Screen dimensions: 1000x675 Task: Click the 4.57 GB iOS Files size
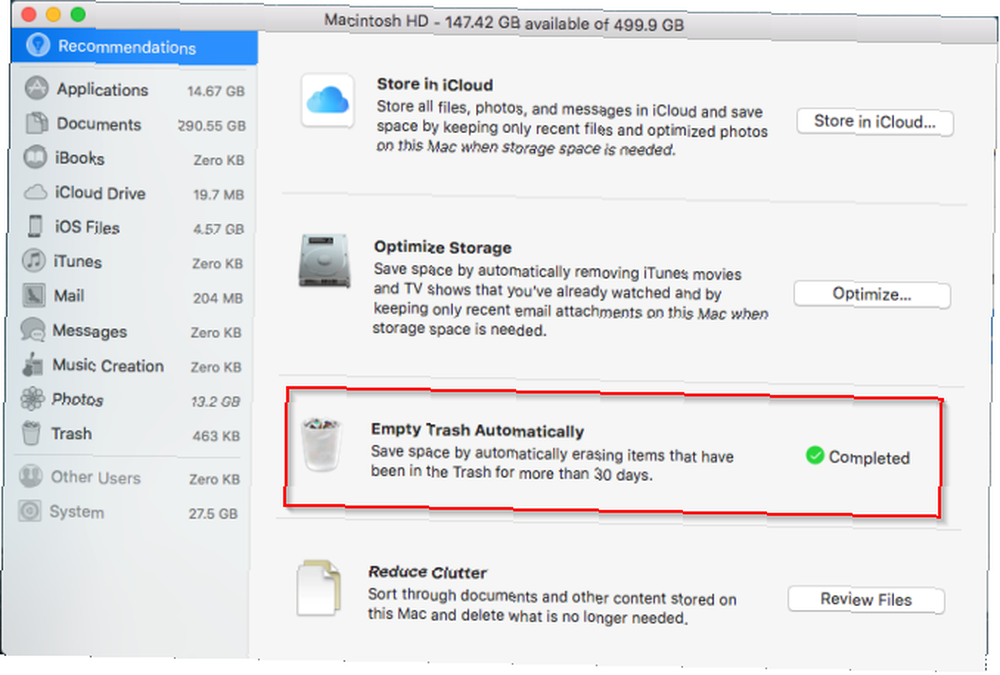(x=218, y=228)
